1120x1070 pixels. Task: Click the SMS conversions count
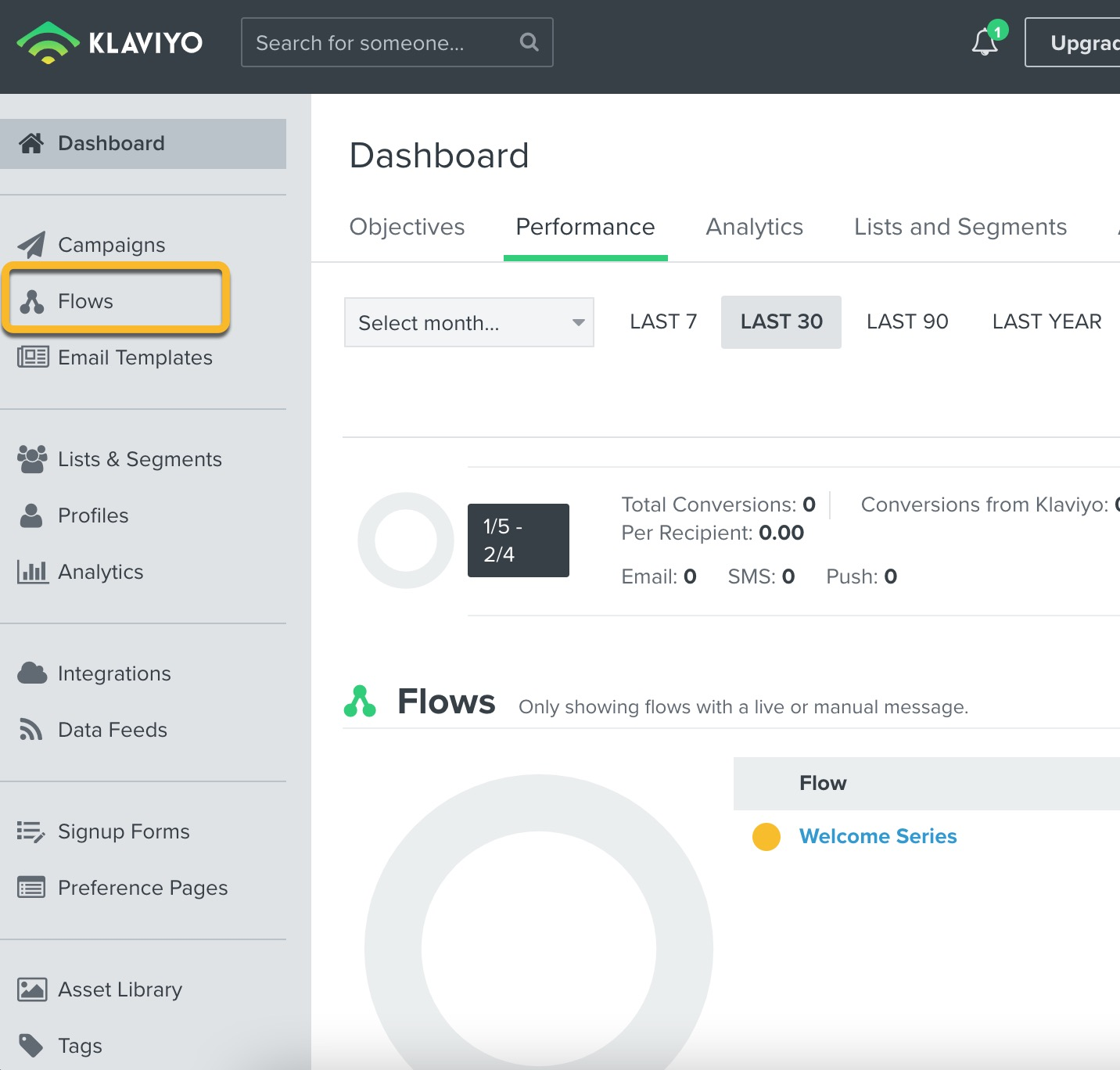[x=788, y=576]
